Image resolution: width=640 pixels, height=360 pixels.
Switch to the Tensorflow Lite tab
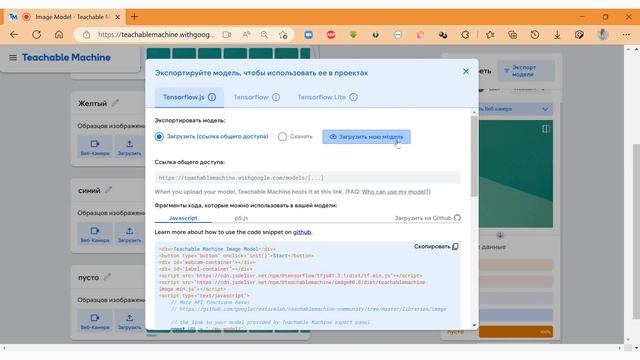click(321, 97)
